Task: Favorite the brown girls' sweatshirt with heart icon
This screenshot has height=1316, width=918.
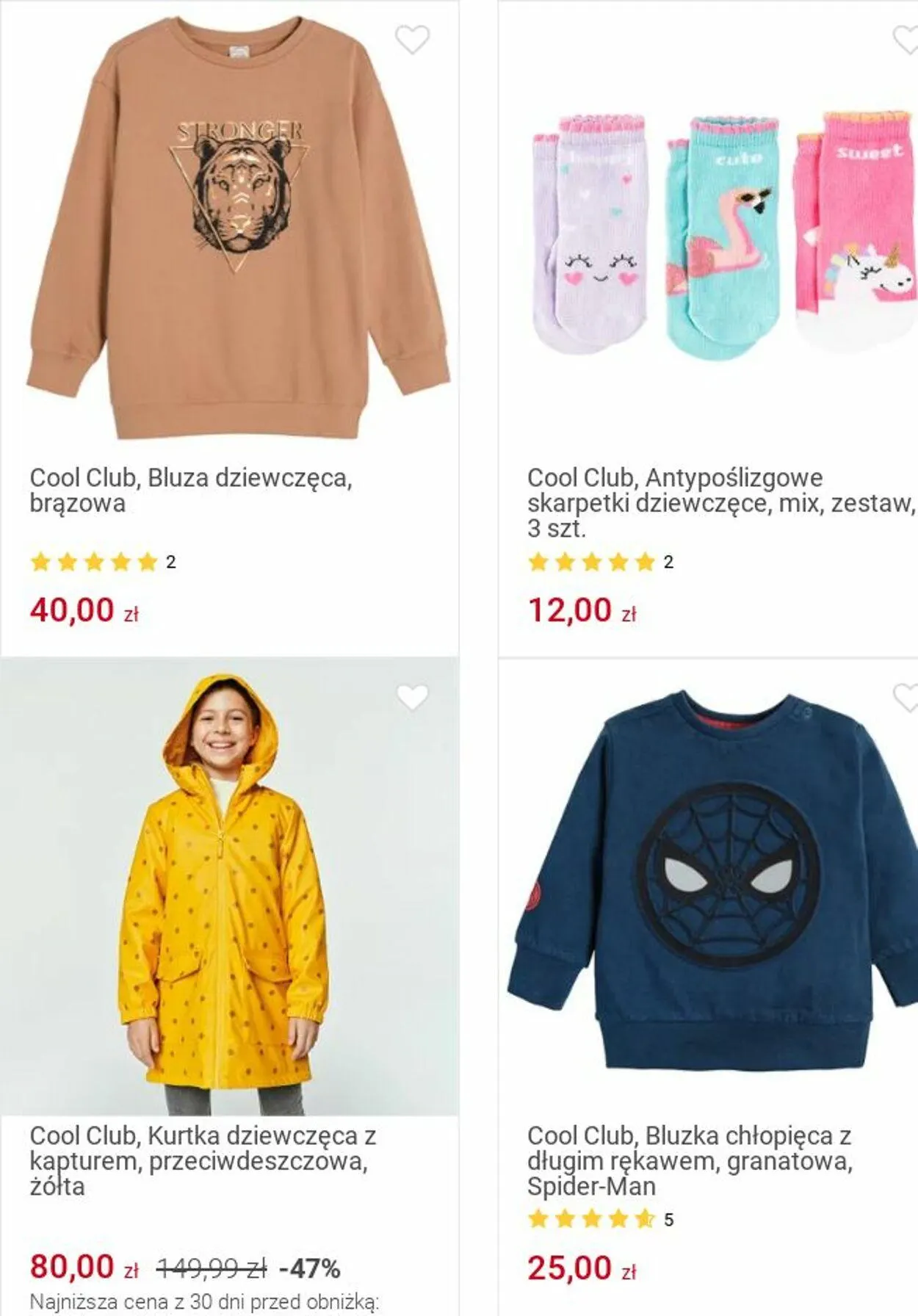Action: pyautogui.click(x=412, y=40)
